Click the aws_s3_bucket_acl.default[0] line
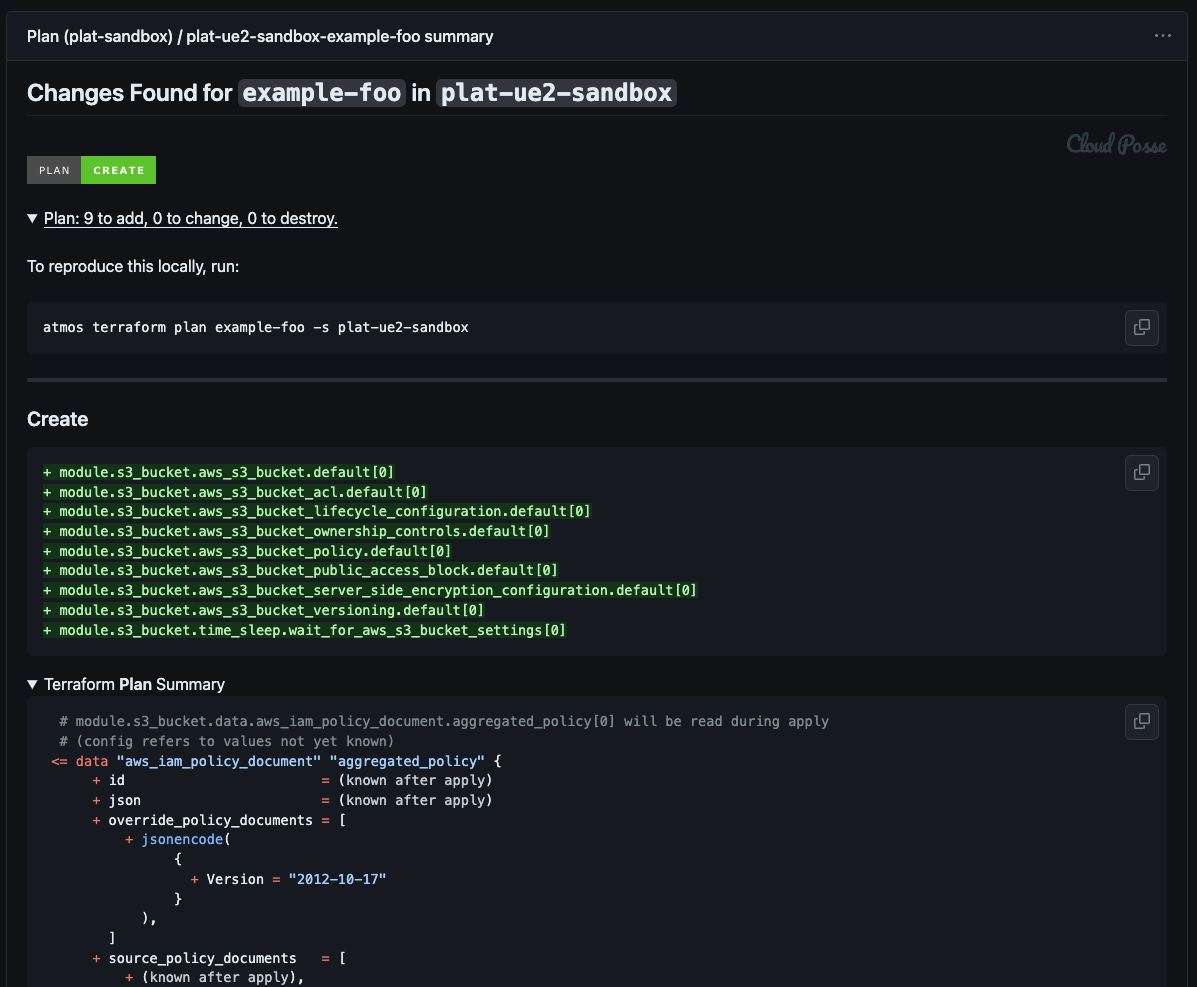This screenshot has width=1197, height=987. click(x=235, y=492)
